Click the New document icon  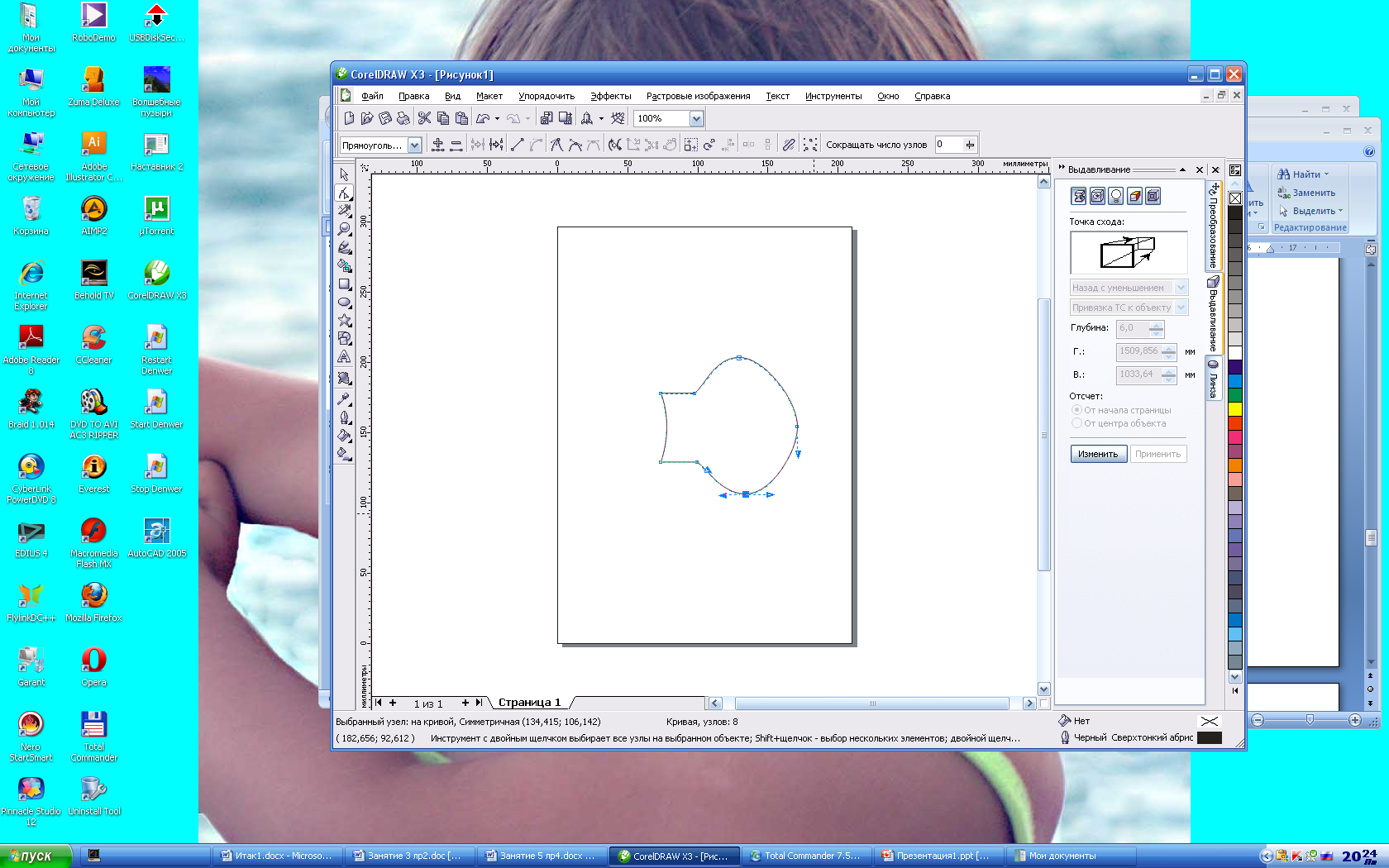pos(349,118)
